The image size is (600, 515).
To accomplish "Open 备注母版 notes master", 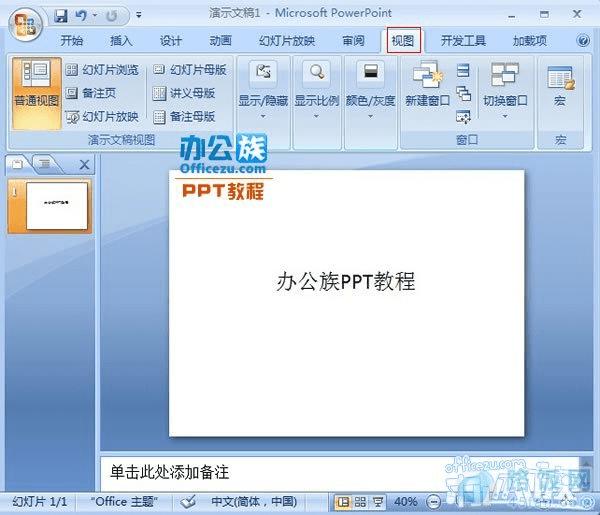I will (184, 117).
